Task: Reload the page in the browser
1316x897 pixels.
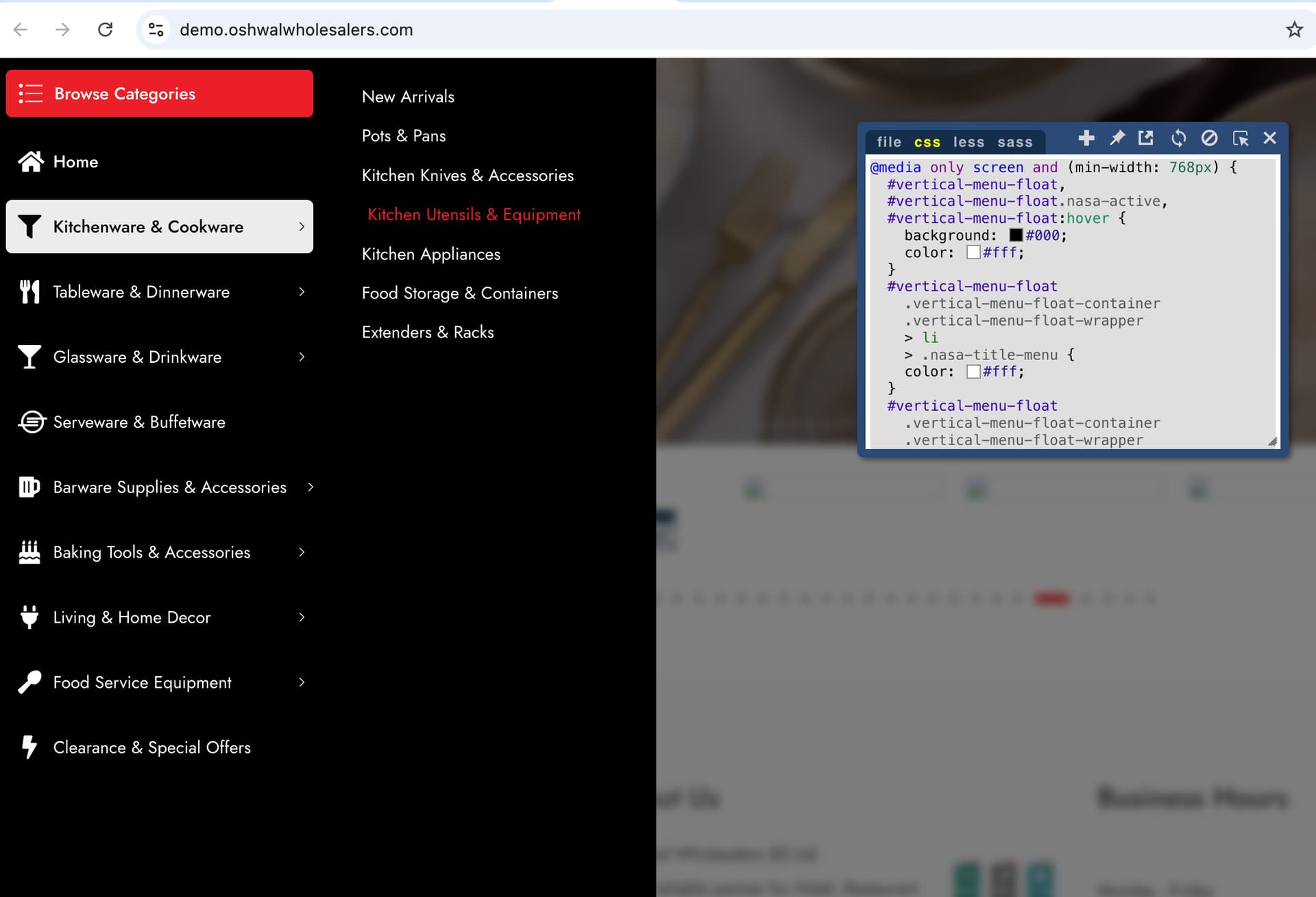Action: (105, 29)
